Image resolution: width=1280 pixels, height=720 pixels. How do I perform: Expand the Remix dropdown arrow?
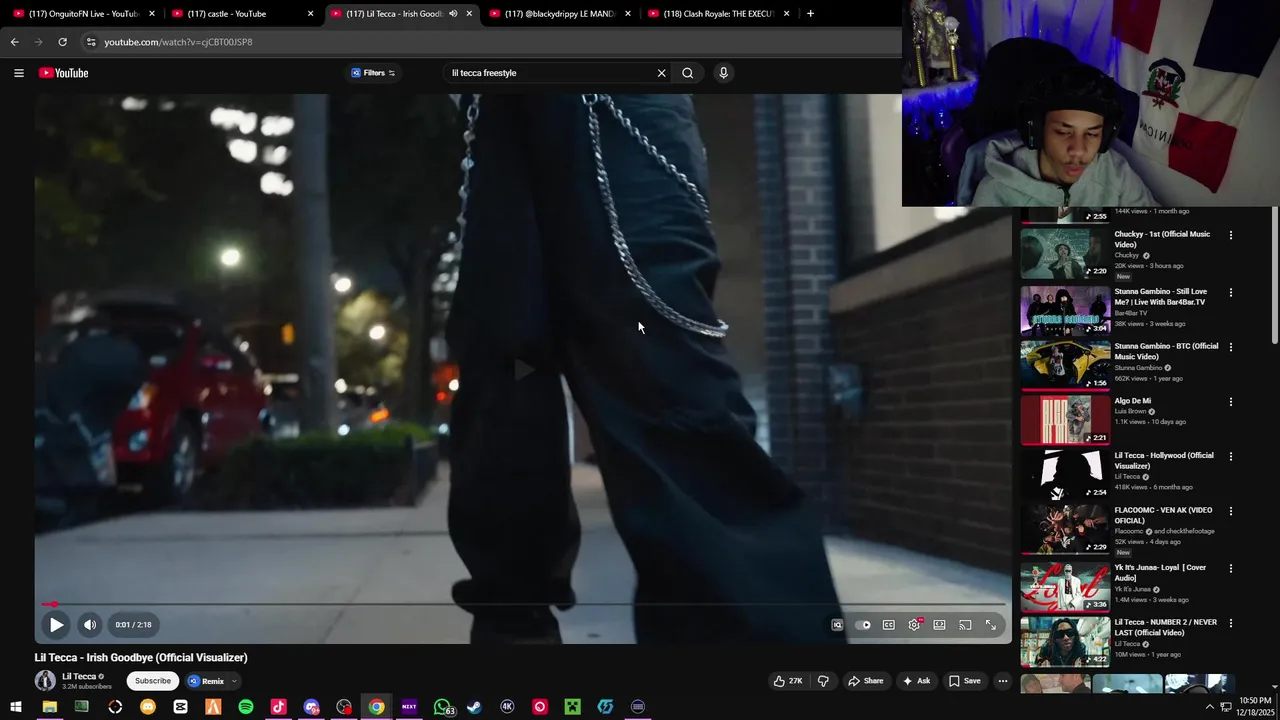pyautogui.click(x=234, y=681)
